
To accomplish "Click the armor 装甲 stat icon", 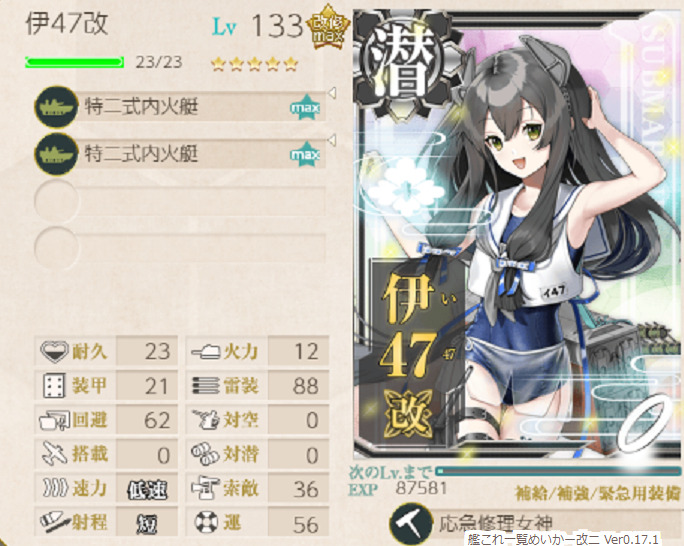I will coord(55,386).
